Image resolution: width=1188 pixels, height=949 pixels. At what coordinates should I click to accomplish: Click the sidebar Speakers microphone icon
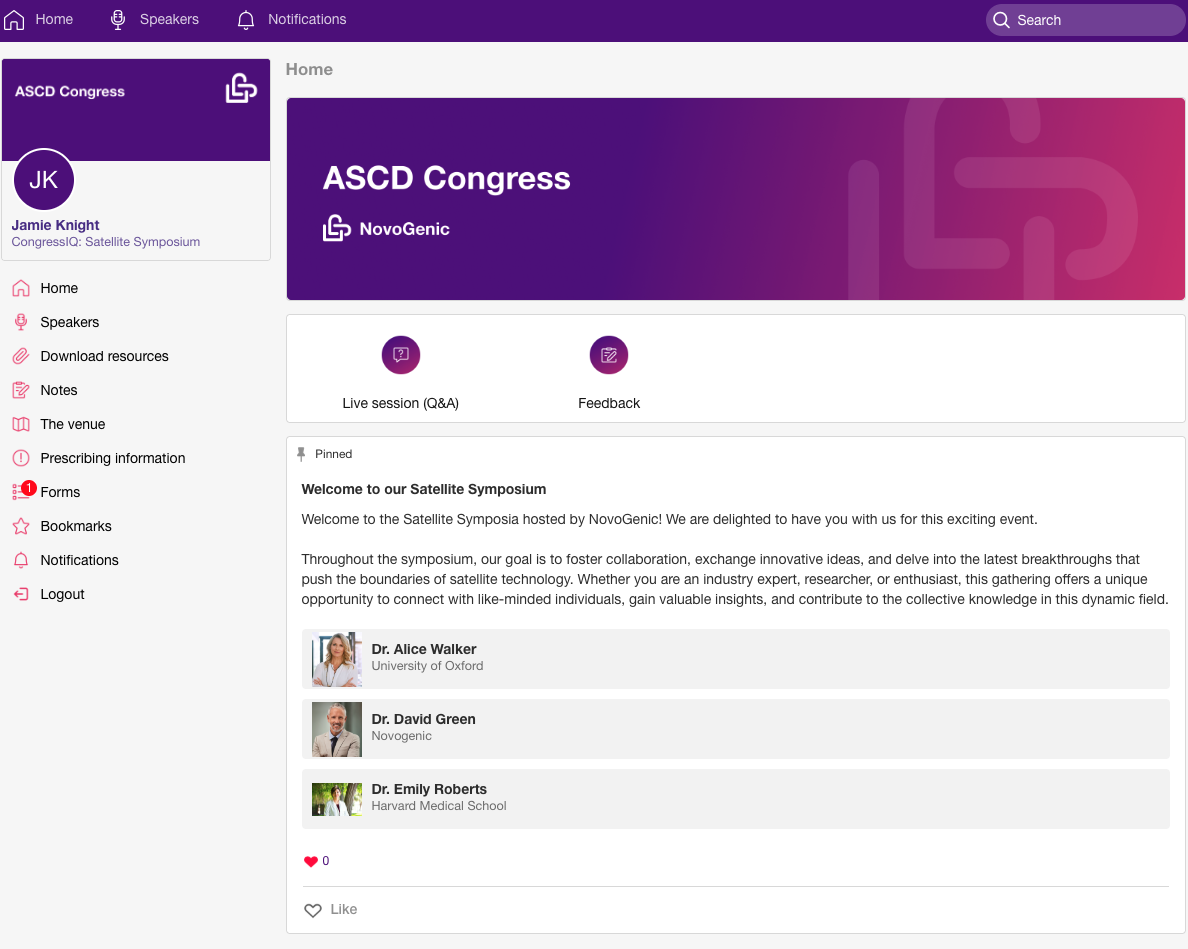tap(21, 323)
